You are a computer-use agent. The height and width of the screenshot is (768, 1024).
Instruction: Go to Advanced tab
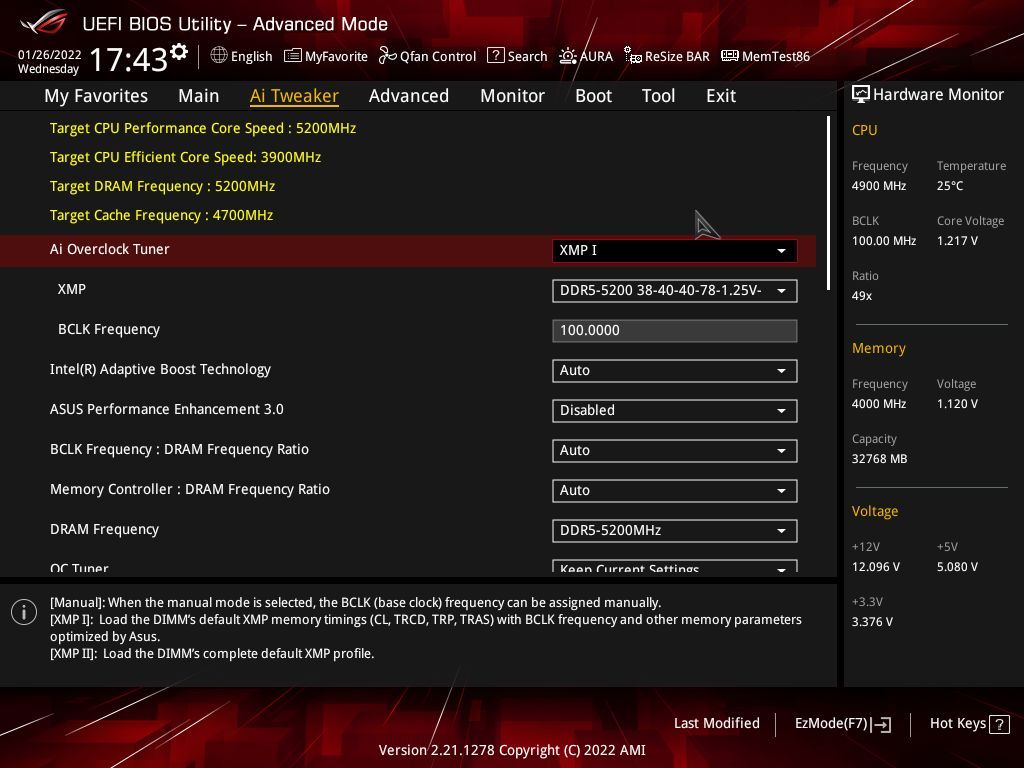(x=409, y=96)
